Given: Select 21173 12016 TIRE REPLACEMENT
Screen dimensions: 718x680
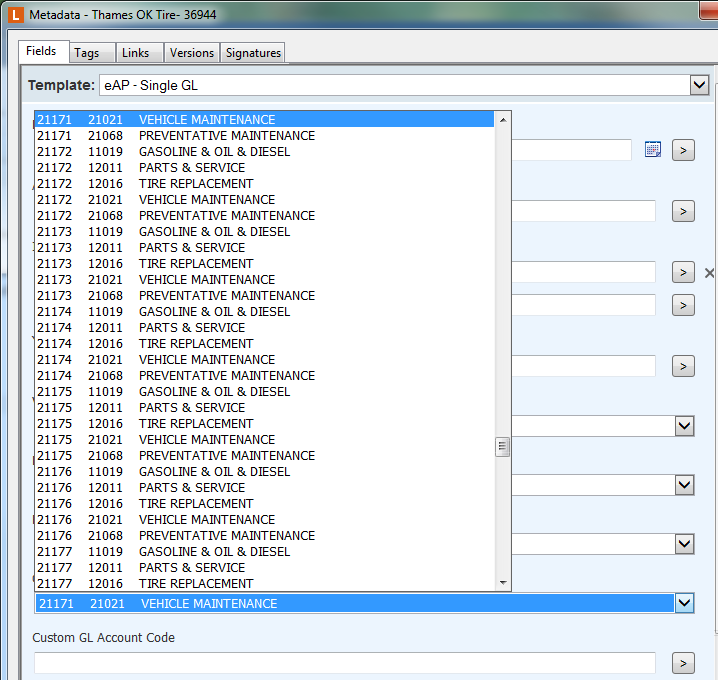Looking at the screenshot, I should point(265,264).
